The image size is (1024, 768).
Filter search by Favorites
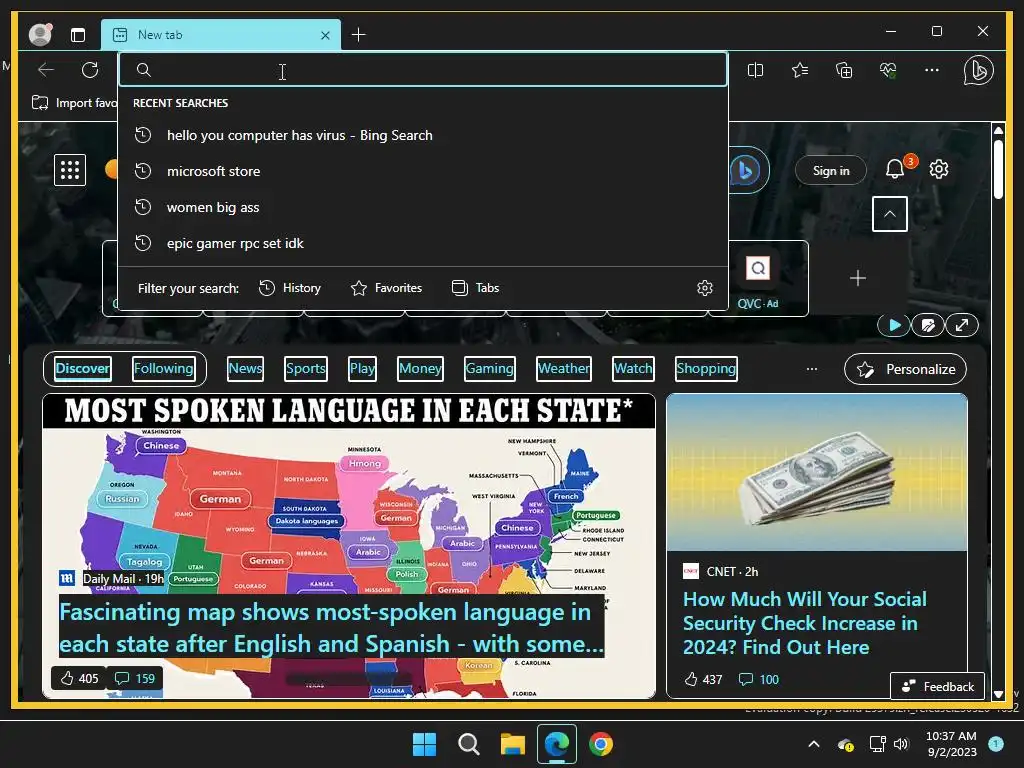[387, 288]
